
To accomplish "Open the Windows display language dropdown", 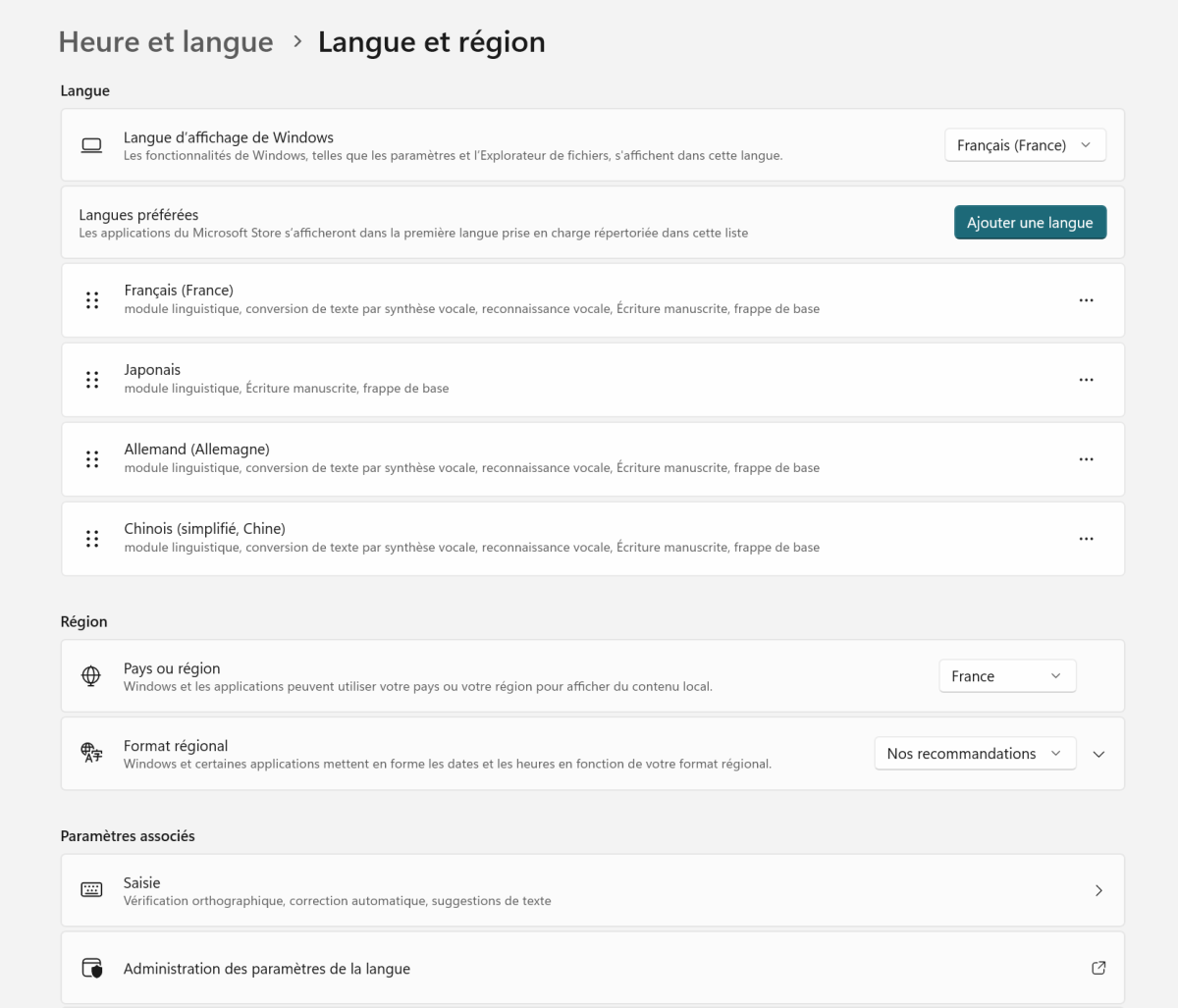I will click(1024, 145).
